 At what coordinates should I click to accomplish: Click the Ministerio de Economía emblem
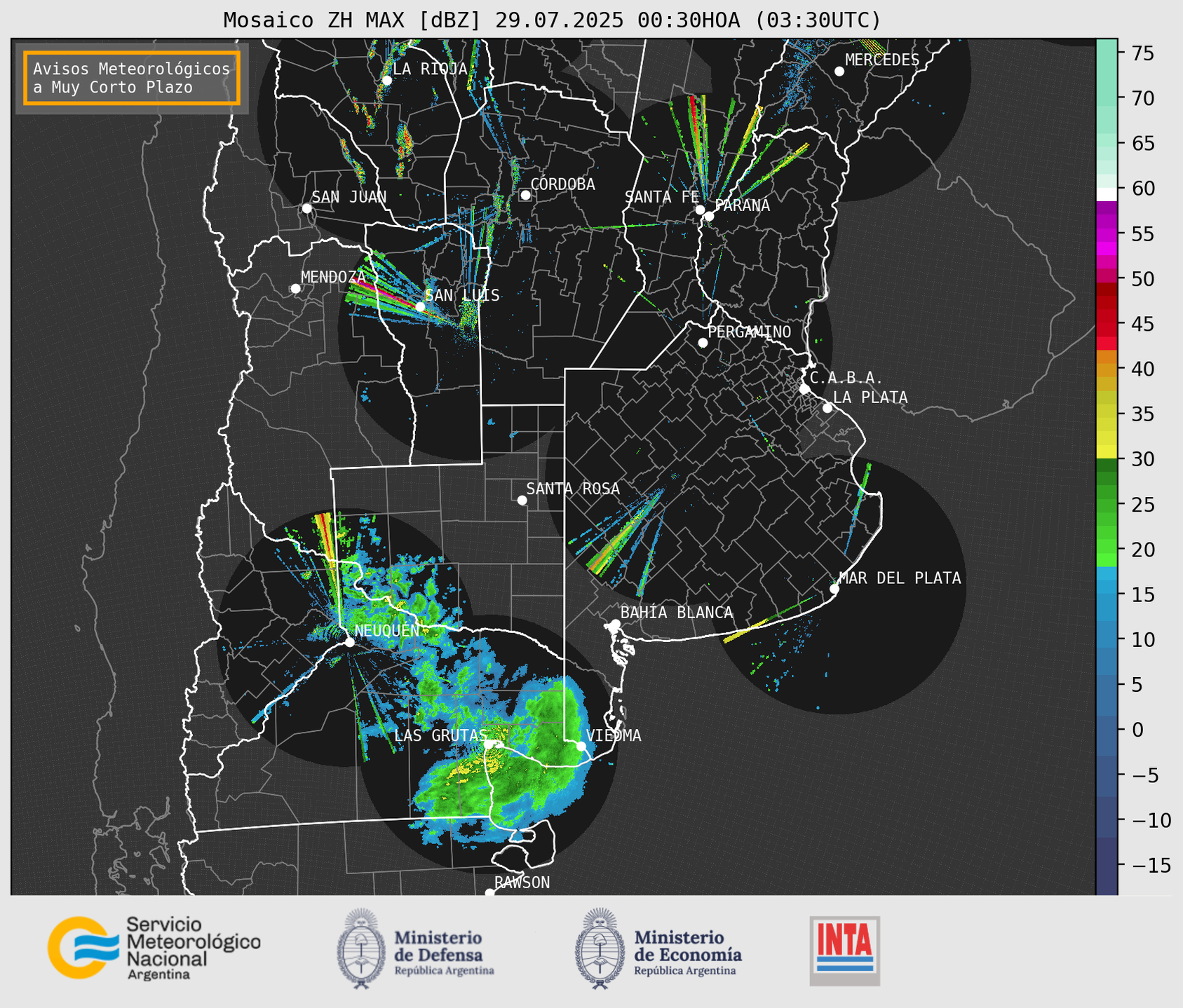point(600,948)
